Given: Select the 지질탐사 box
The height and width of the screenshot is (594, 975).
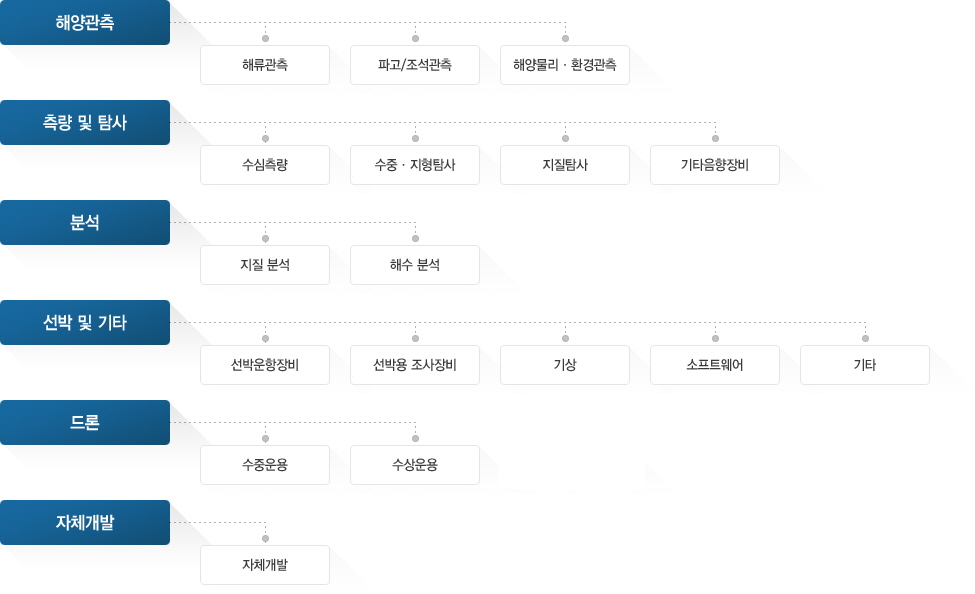Looking at the screenshot, I should click(x=565, y=165).
